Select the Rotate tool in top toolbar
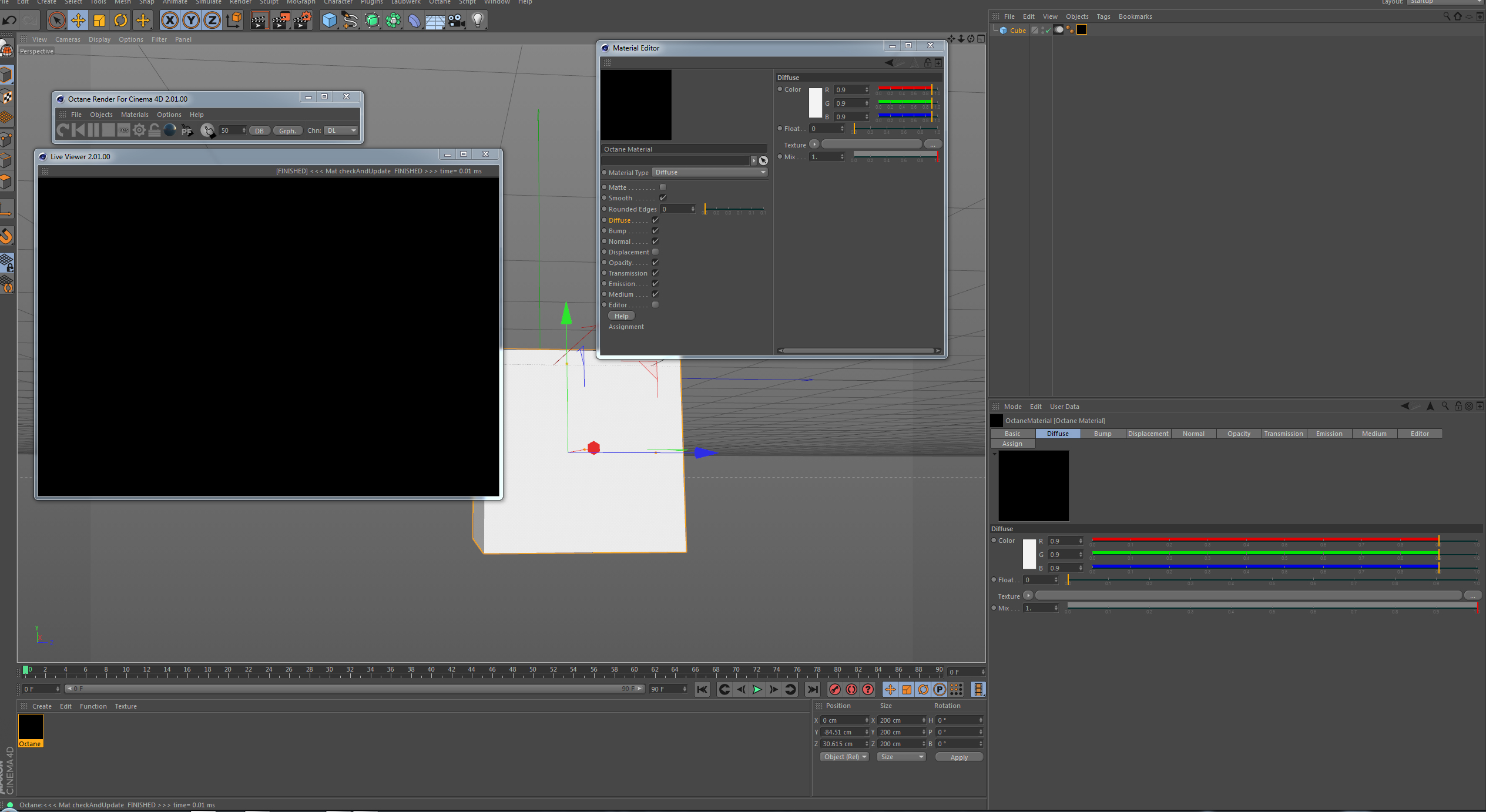Viewport: 1486px width, 812px height. pos(120,21)
